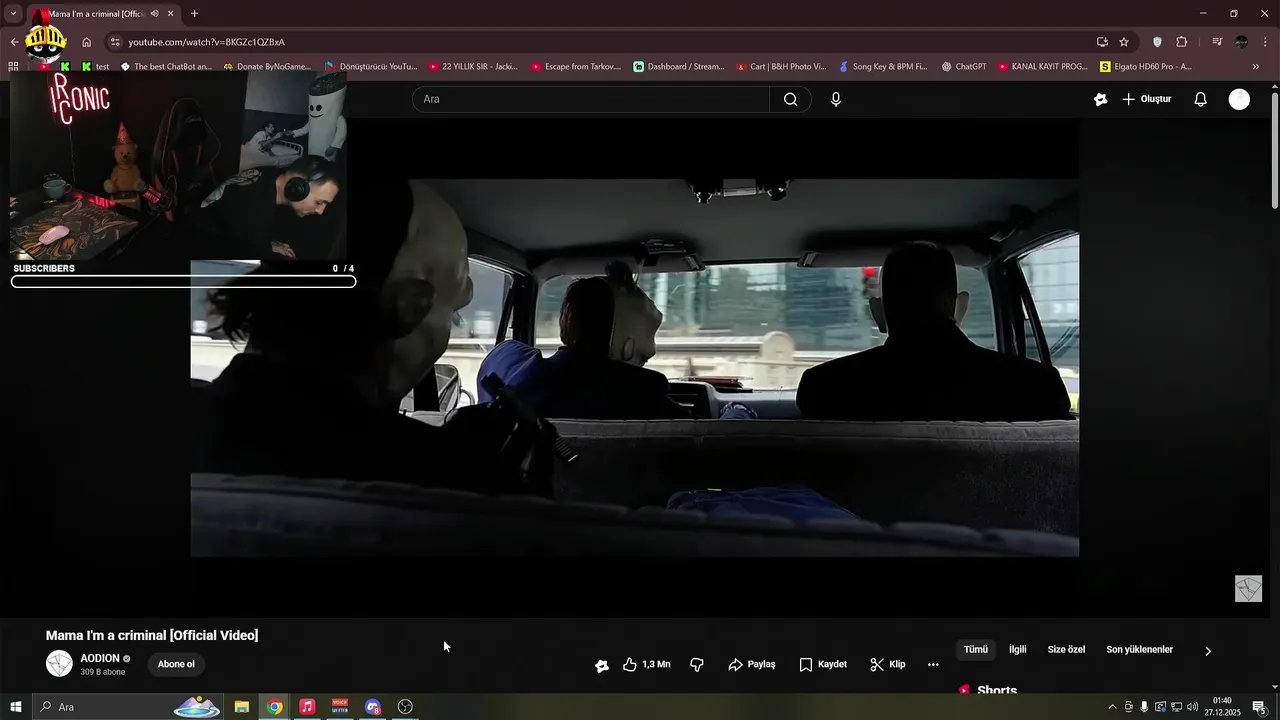
Task: Open the YouTube account avatar menu
Action: 1239,99
